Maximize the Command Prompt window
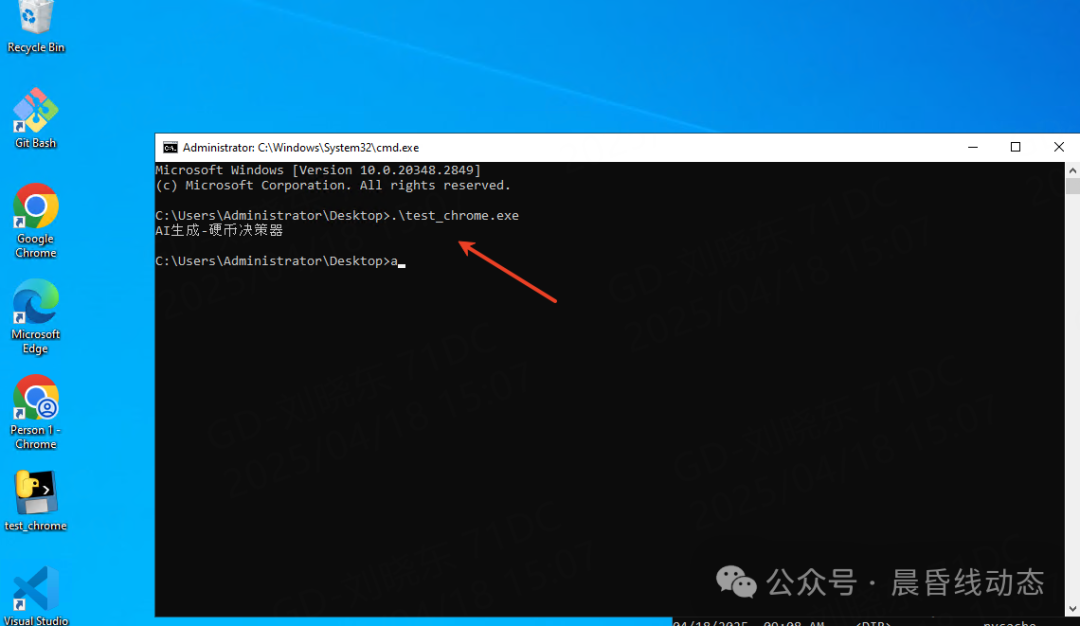This screenshot has height=626, width=1080. pyautogui.click(x=1015, y=147)
